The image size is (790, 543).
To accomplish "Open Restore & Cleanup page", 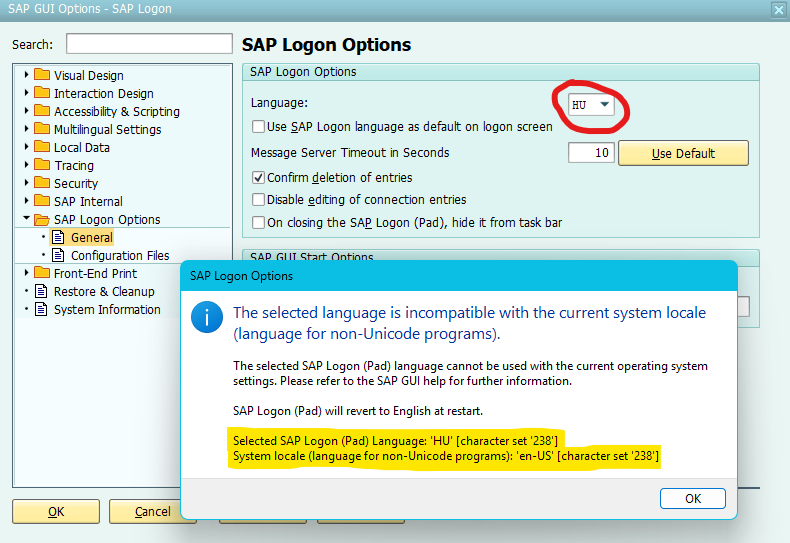I will point(104,292).
